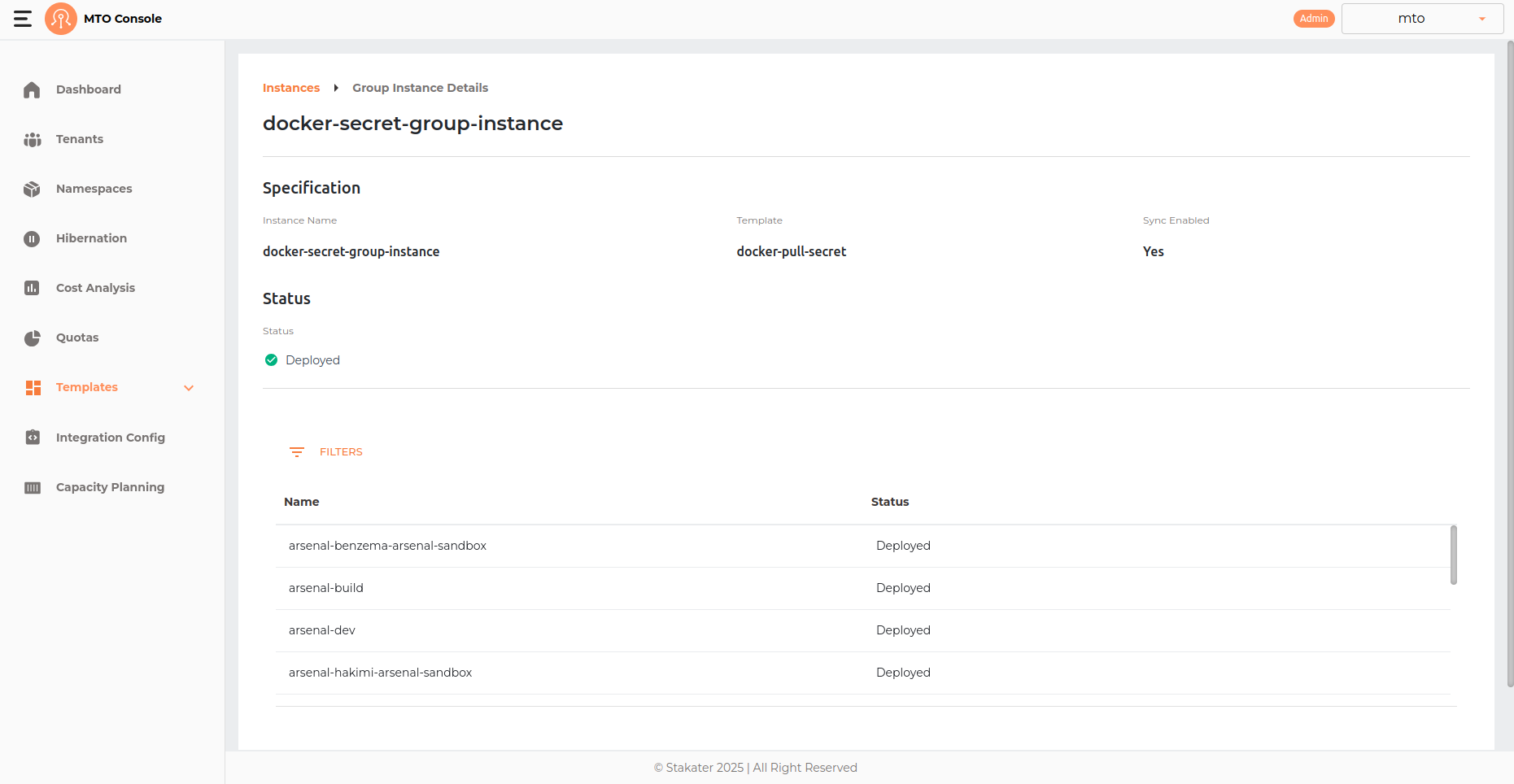
Task: Select the arsenal-build row
Action: [326, 588]
